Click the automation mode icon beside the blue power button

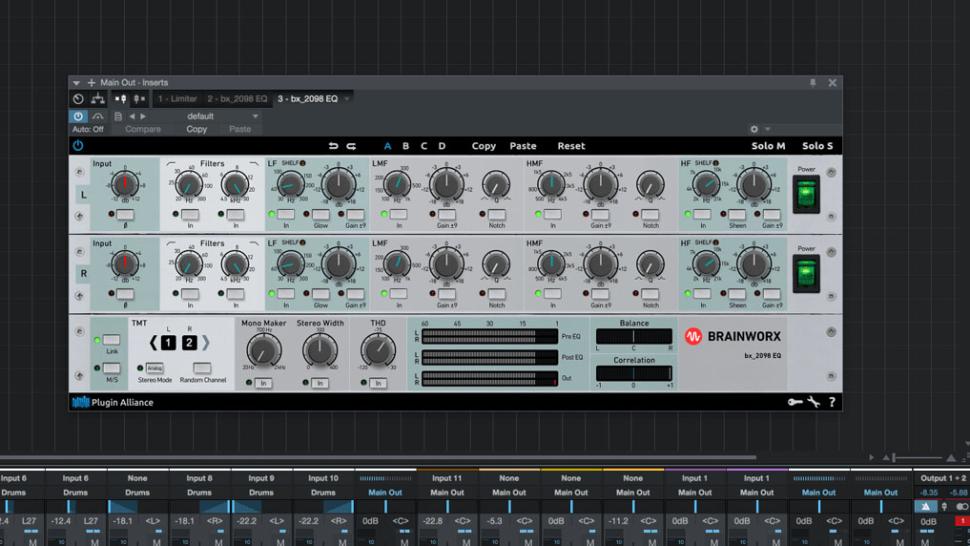(98, 116)
